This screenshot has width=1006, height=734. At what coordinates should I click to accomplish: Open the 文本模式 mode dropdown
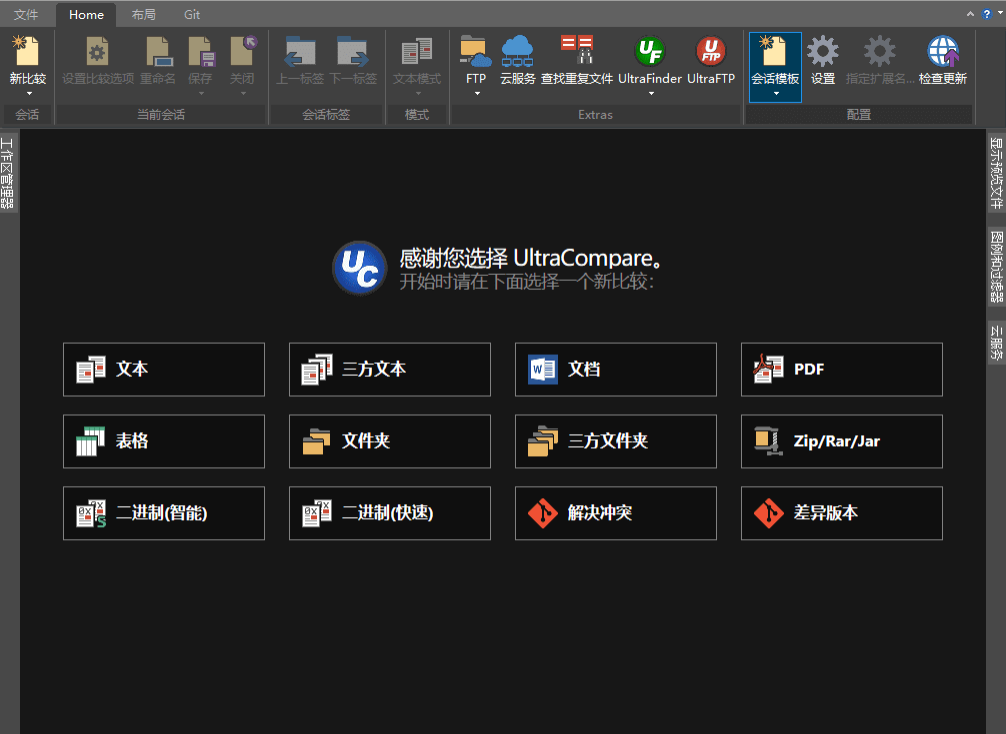[418, 94]
